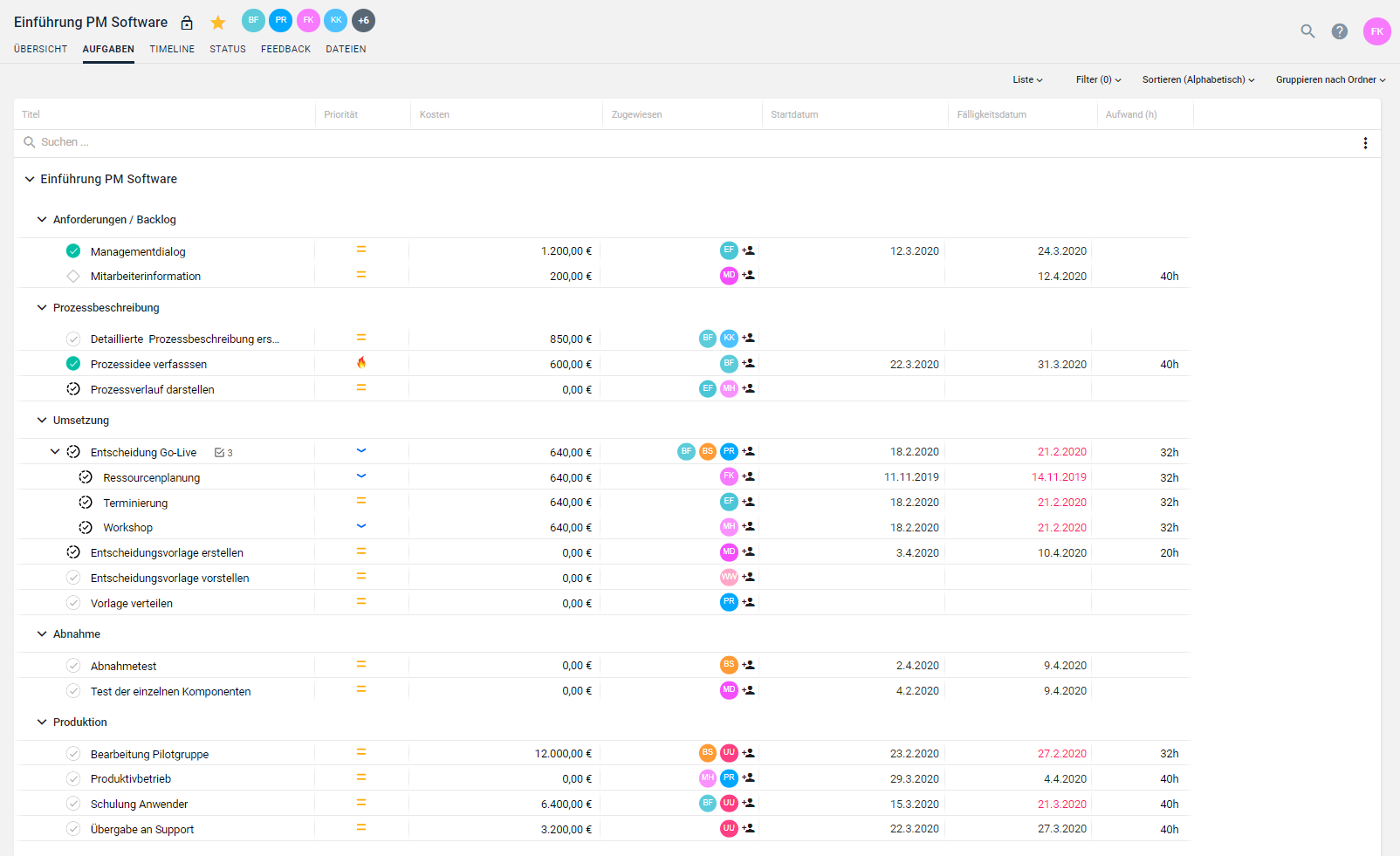Click subtask count icon on Entscheidung Go-Live

223,453
